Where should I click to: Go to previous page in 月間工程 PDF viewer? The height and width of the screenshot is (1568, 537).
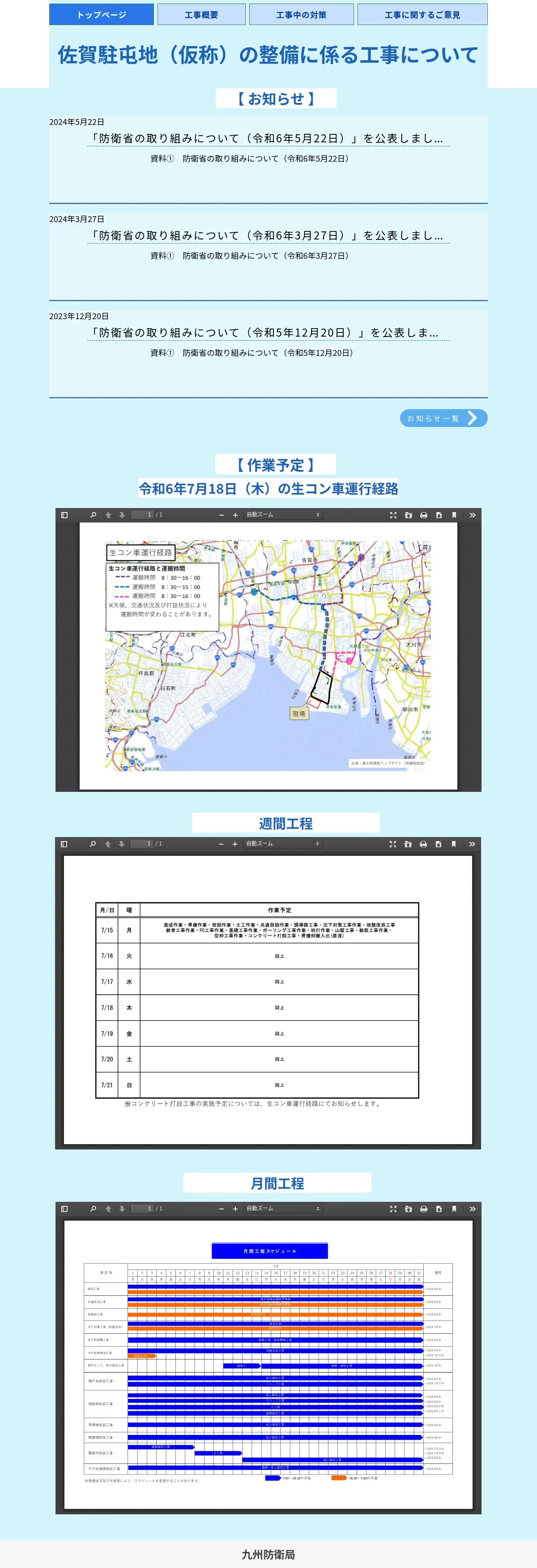(x=108, y=1209)
